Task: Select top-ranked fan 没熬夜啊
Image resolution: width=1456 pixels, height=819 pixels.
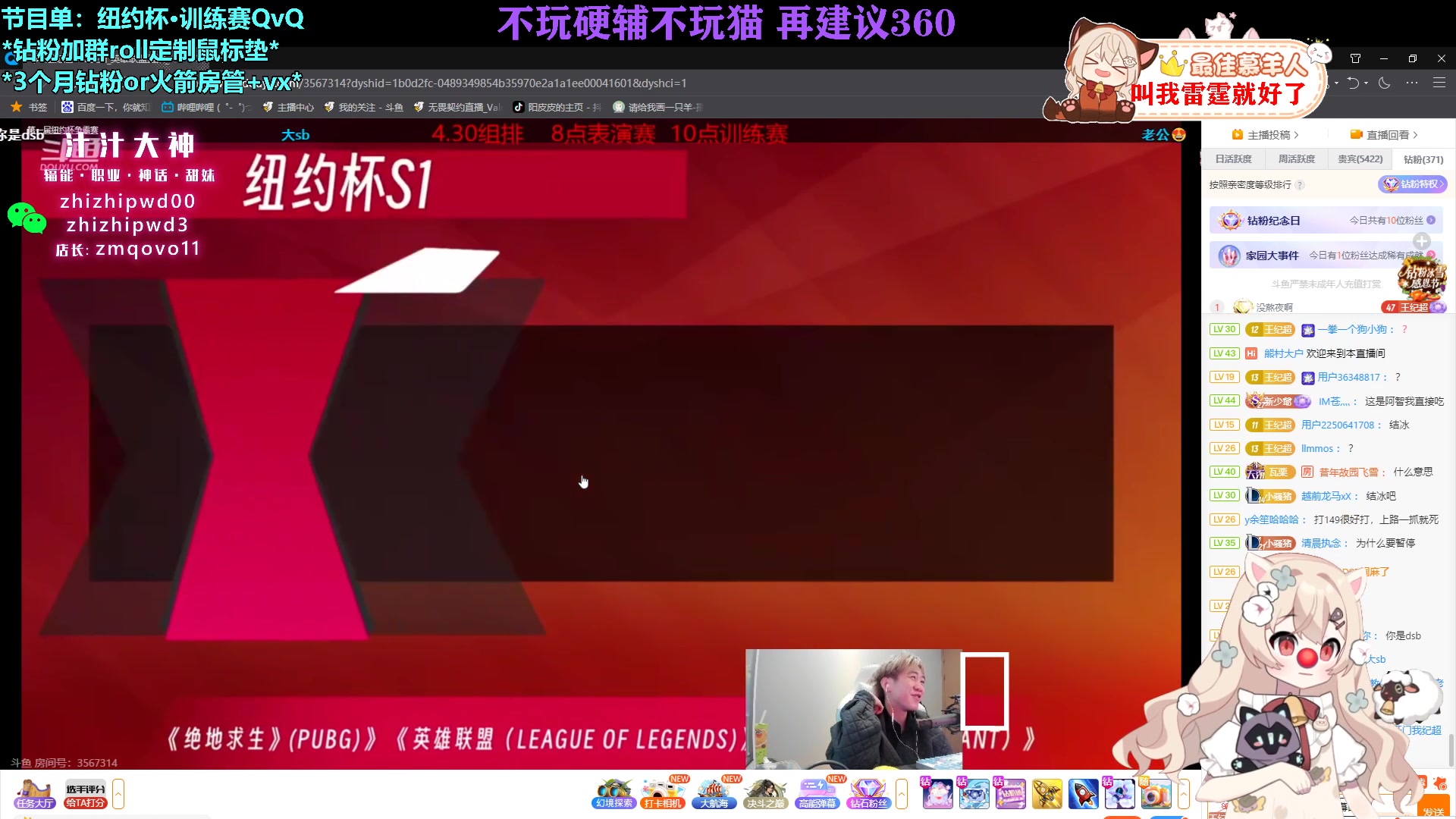Action: pyautogui.click(x=1274, y=307)
